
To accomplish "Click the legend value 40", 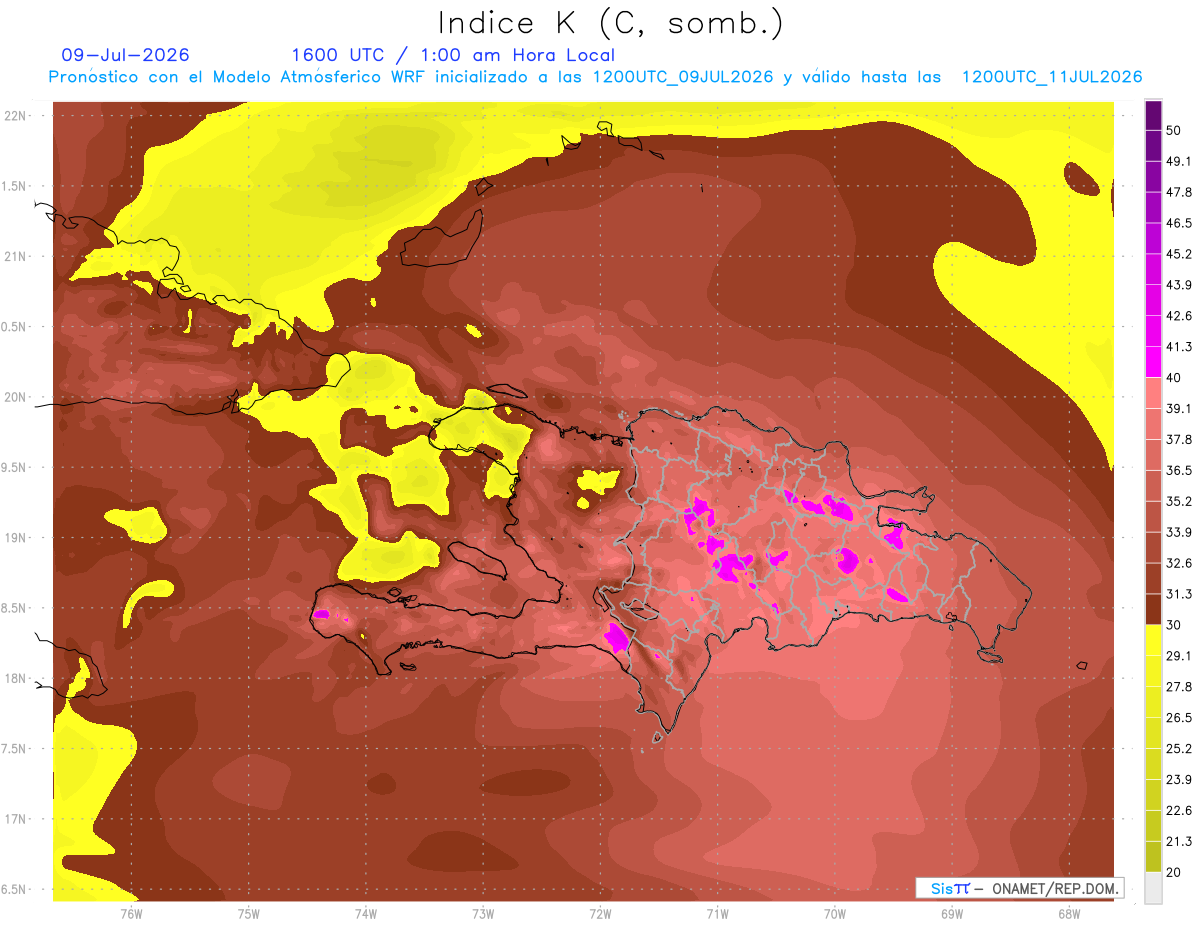I will pos(1173,378).
